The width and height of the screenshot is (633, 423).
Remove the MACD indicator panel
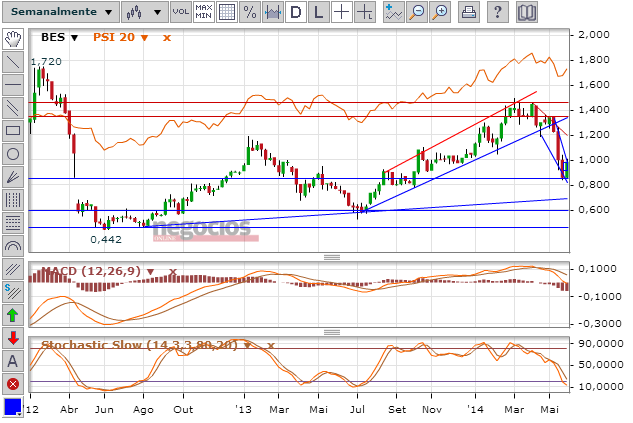coord(173,271)
